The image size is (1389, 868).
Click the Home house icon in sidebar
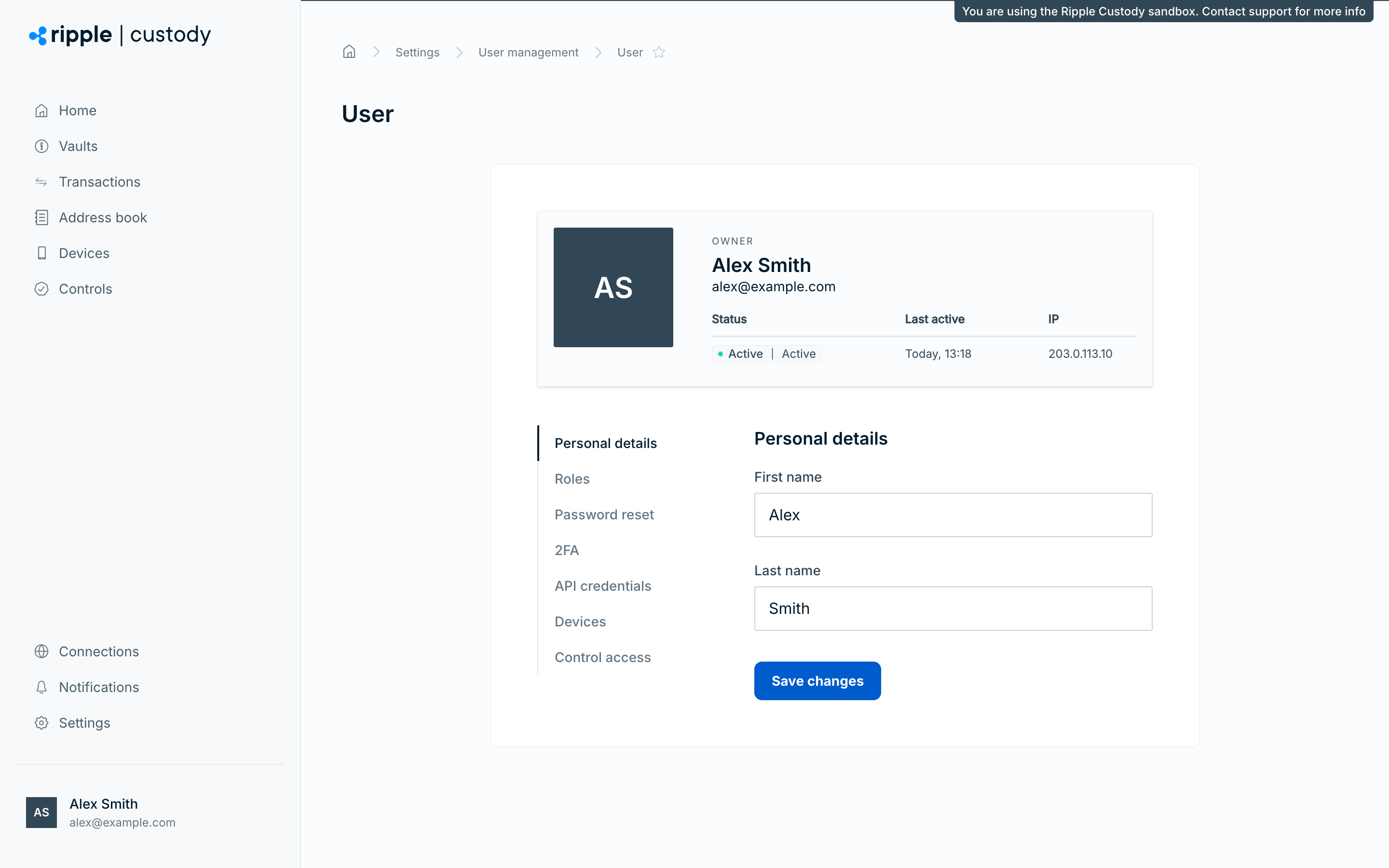41,110
